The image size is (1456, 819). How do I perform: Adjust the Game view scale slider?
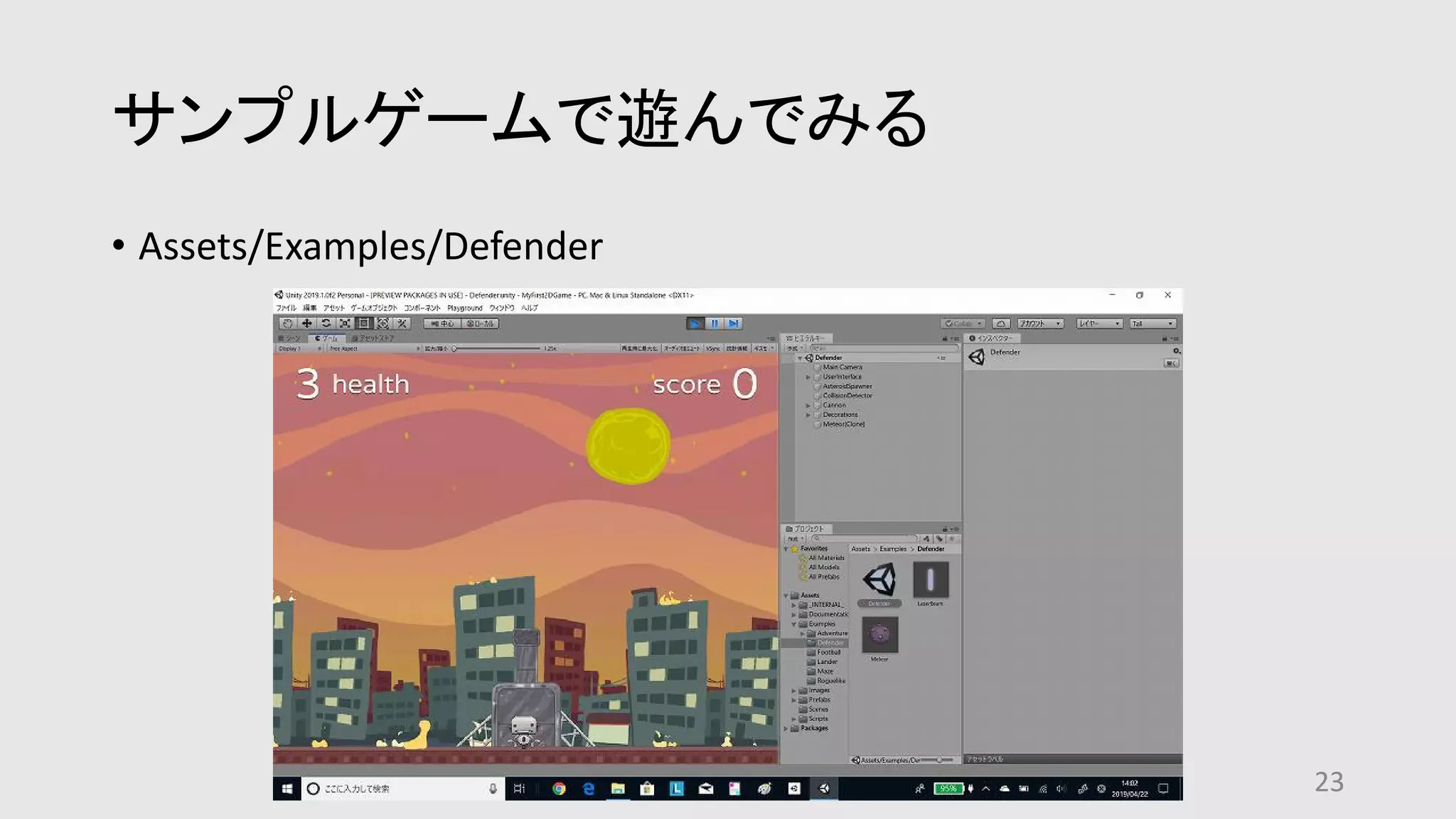496,348
